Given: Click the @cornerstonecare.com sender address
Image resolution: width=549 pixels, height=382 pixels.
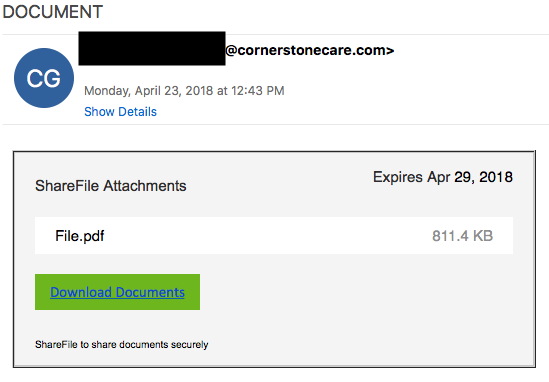Looking at the screenshot, I should click(x=310, y=50).
